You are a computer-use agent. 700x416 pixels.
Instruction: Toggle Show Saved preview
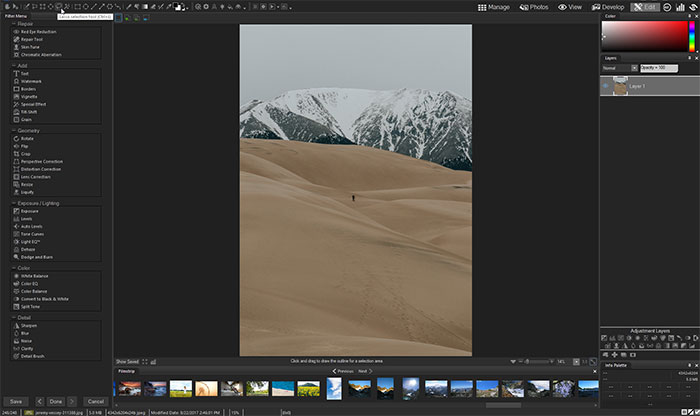tap(127, 362)
